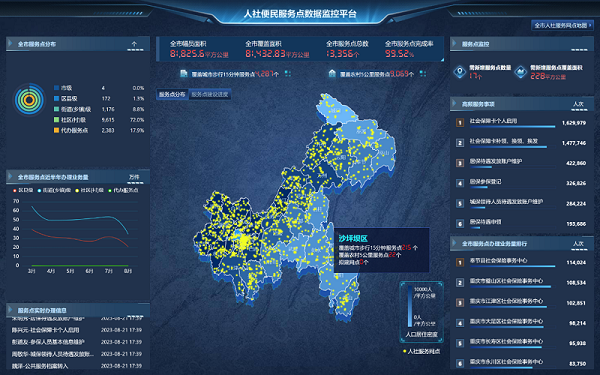Screen dimensions: 600x375
Task: Toggle the 代办服务点 series in the chart legend
Action: [123, 190]
